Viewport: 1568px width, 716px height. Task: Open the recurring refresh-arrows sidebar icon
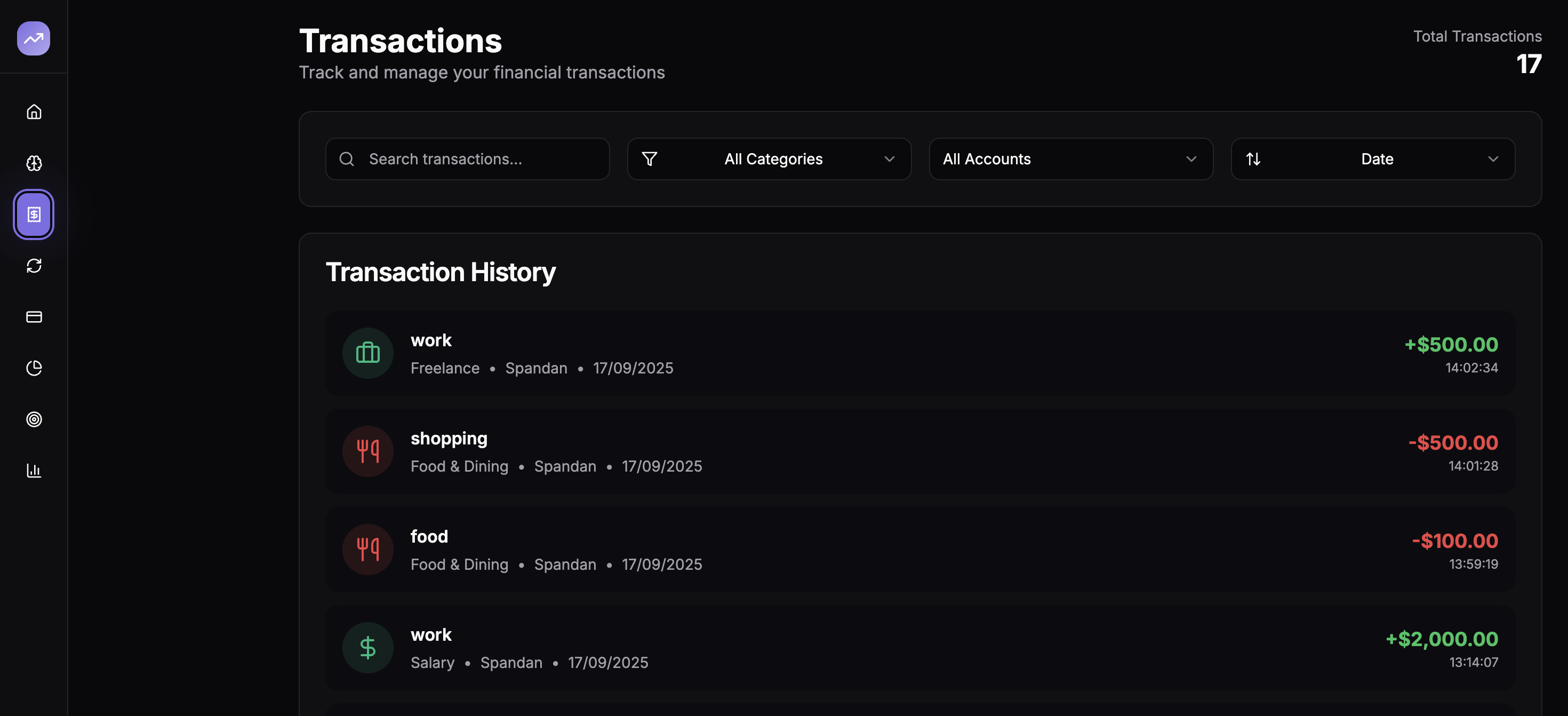point(34,266)
